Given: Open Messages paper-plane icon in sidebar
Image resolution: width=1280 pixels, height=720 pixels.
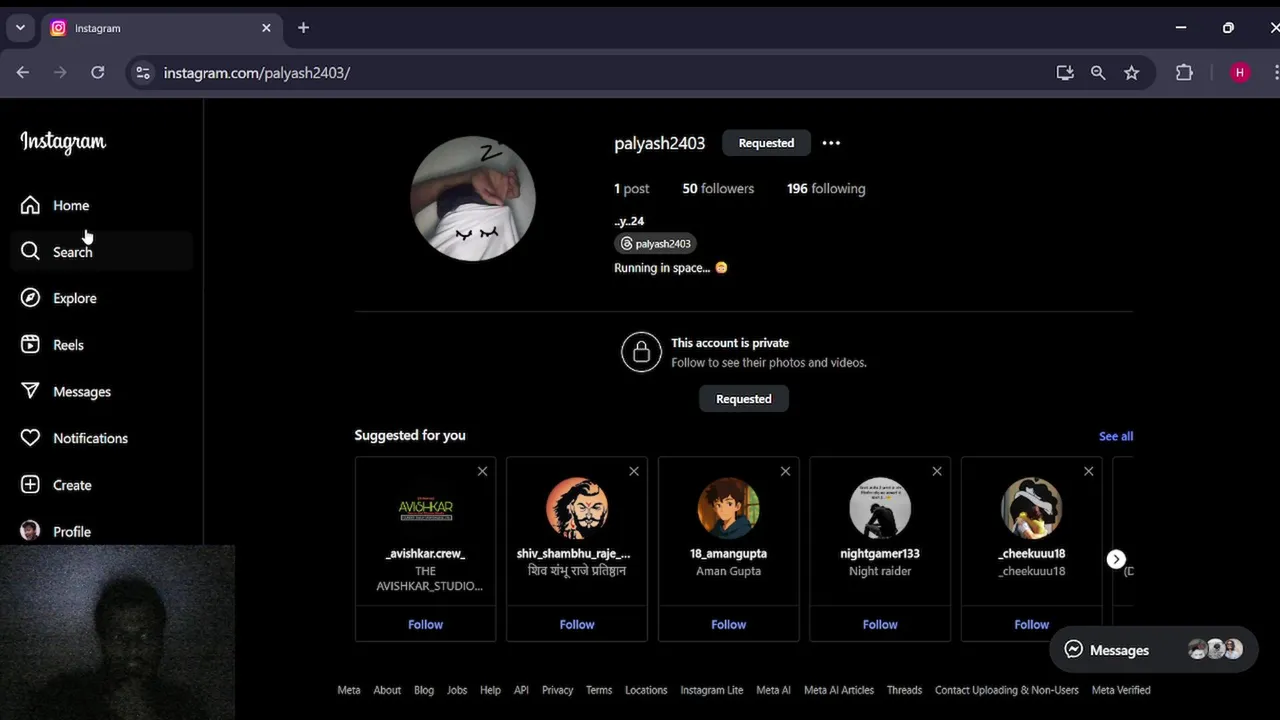Looking at the screenshot, I should pos(30,391).
